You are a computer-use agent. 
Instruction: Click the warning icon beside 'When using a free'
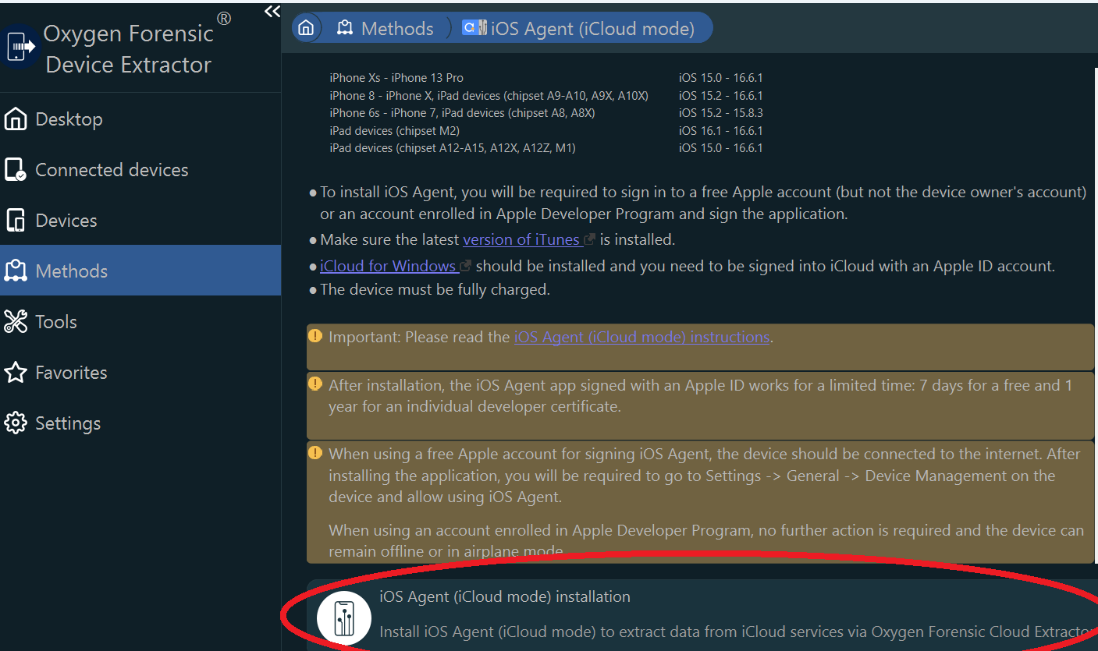tap(315, 453)
